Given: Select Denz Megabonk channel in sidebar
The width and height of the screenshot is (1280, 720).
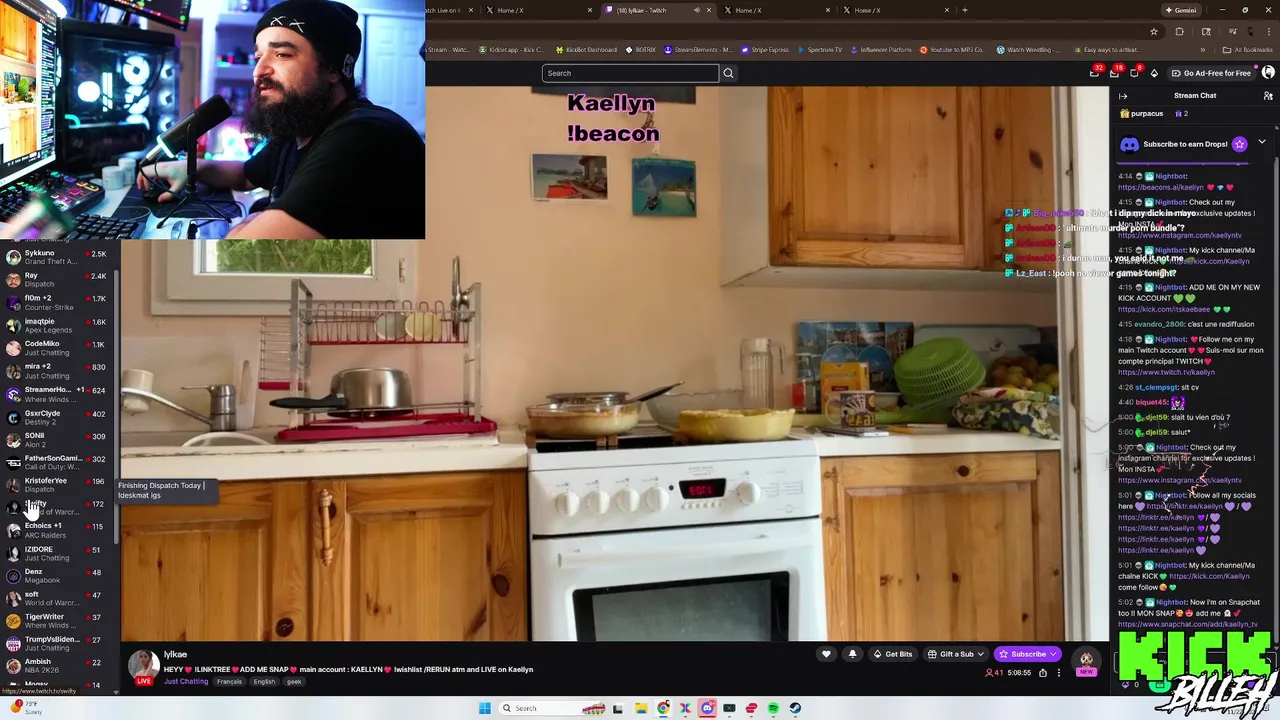Looking at the screenshot, I should 57,575.
